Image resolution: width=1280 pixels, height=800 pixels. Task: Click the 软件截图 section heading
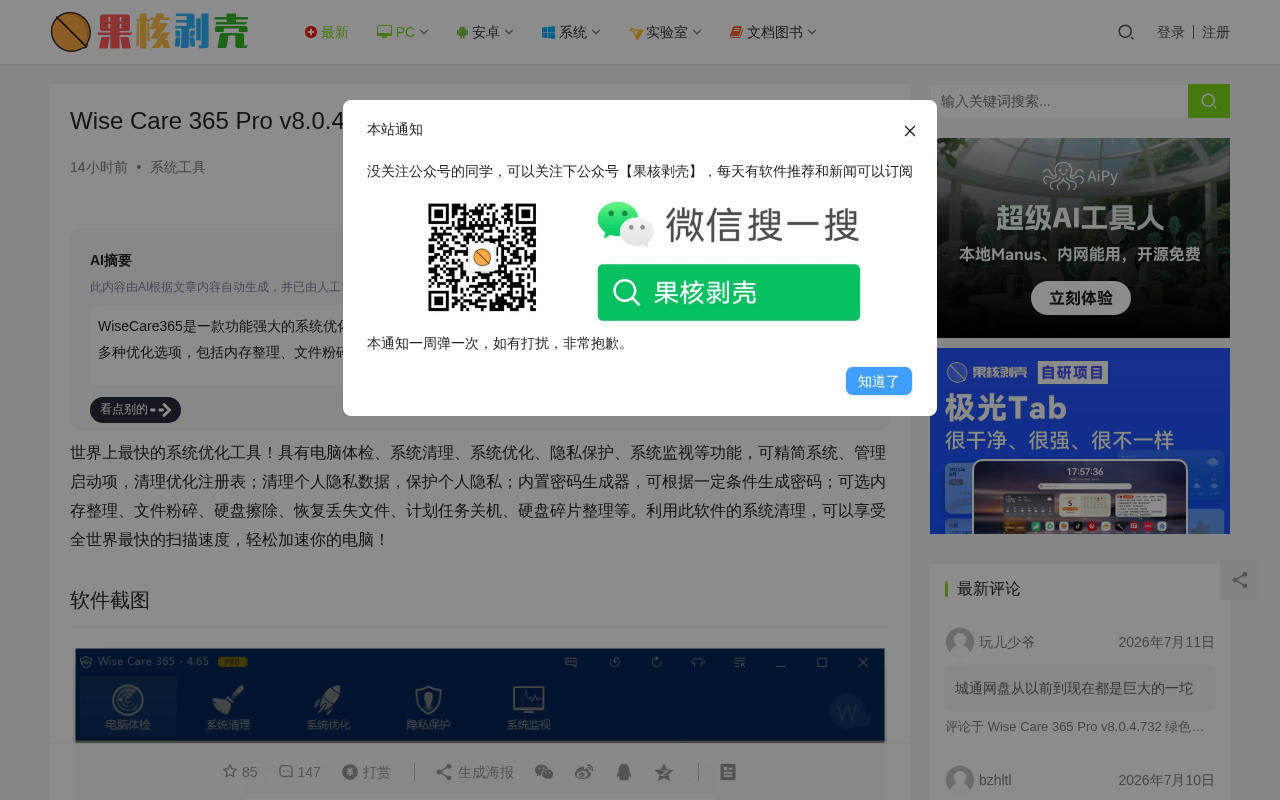[x=110, y=600]
